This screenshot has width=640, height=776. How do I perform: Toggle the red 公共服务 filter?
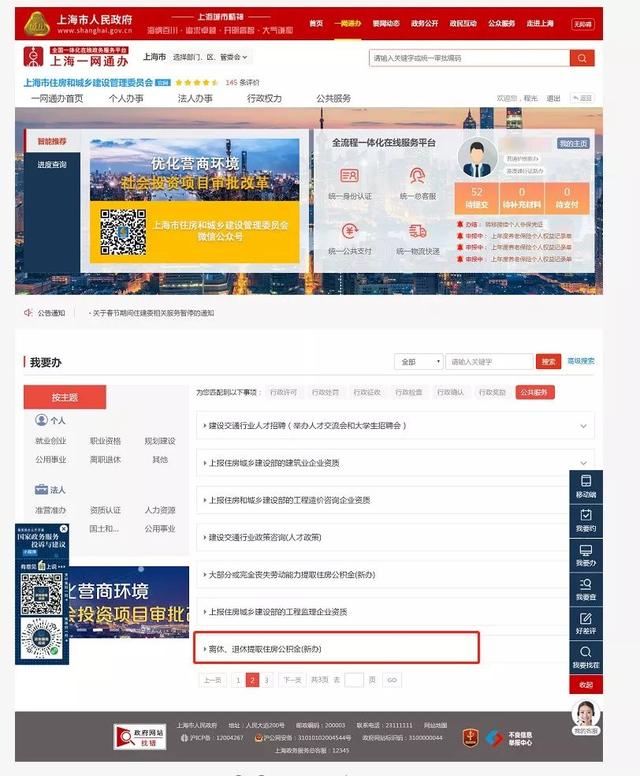(535, 392)
